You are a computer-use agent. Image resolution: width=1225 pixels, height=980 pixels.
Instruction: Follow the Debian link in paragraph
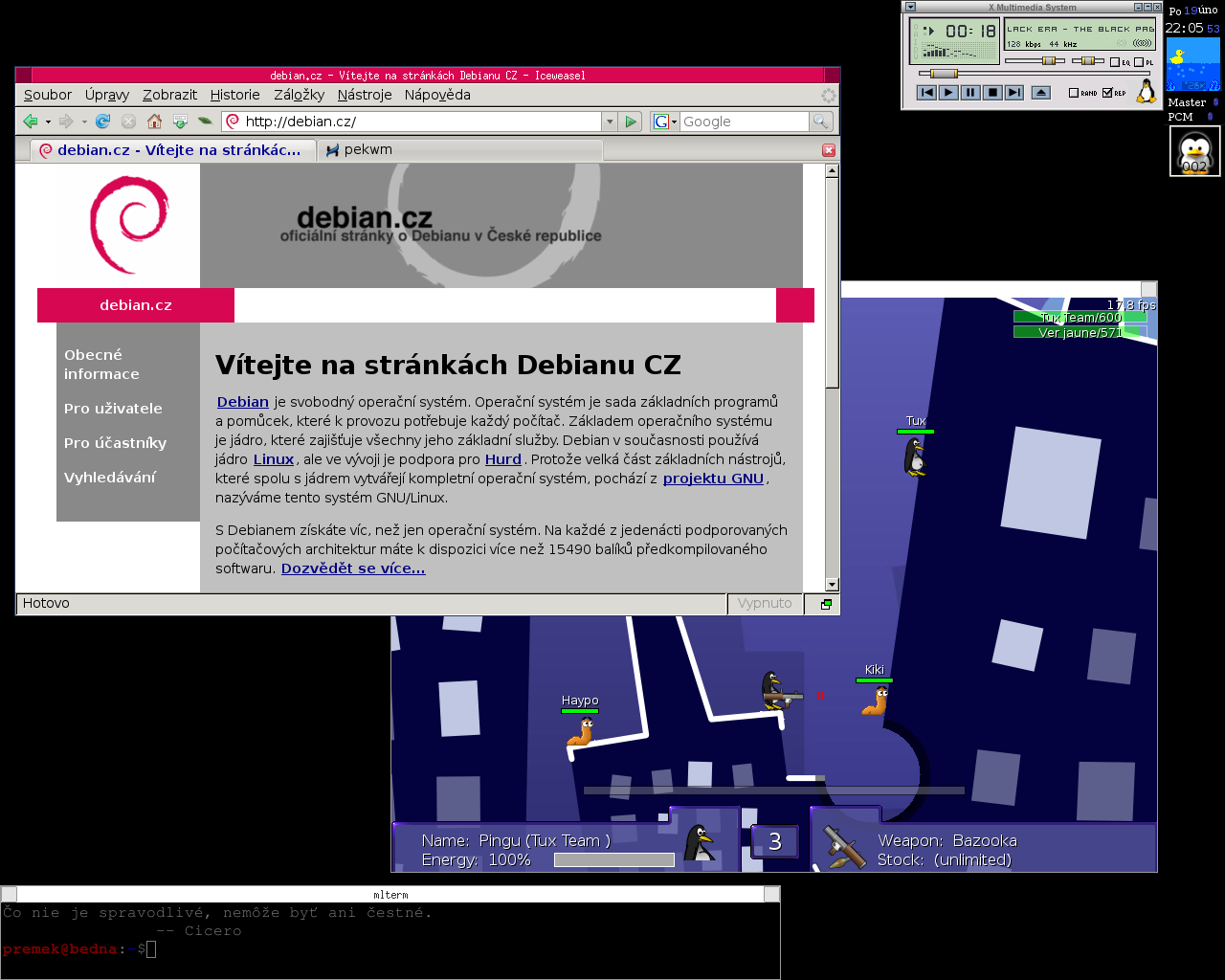click(243, 402)
